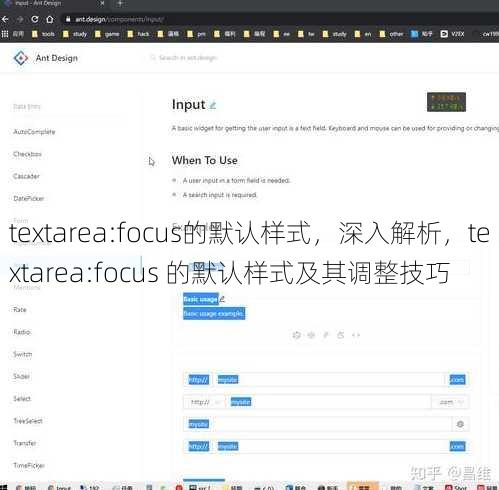This screenshot has height=490, width=499.
Task: Reload the page with the refresh icon
Action: tap(35, 19)
